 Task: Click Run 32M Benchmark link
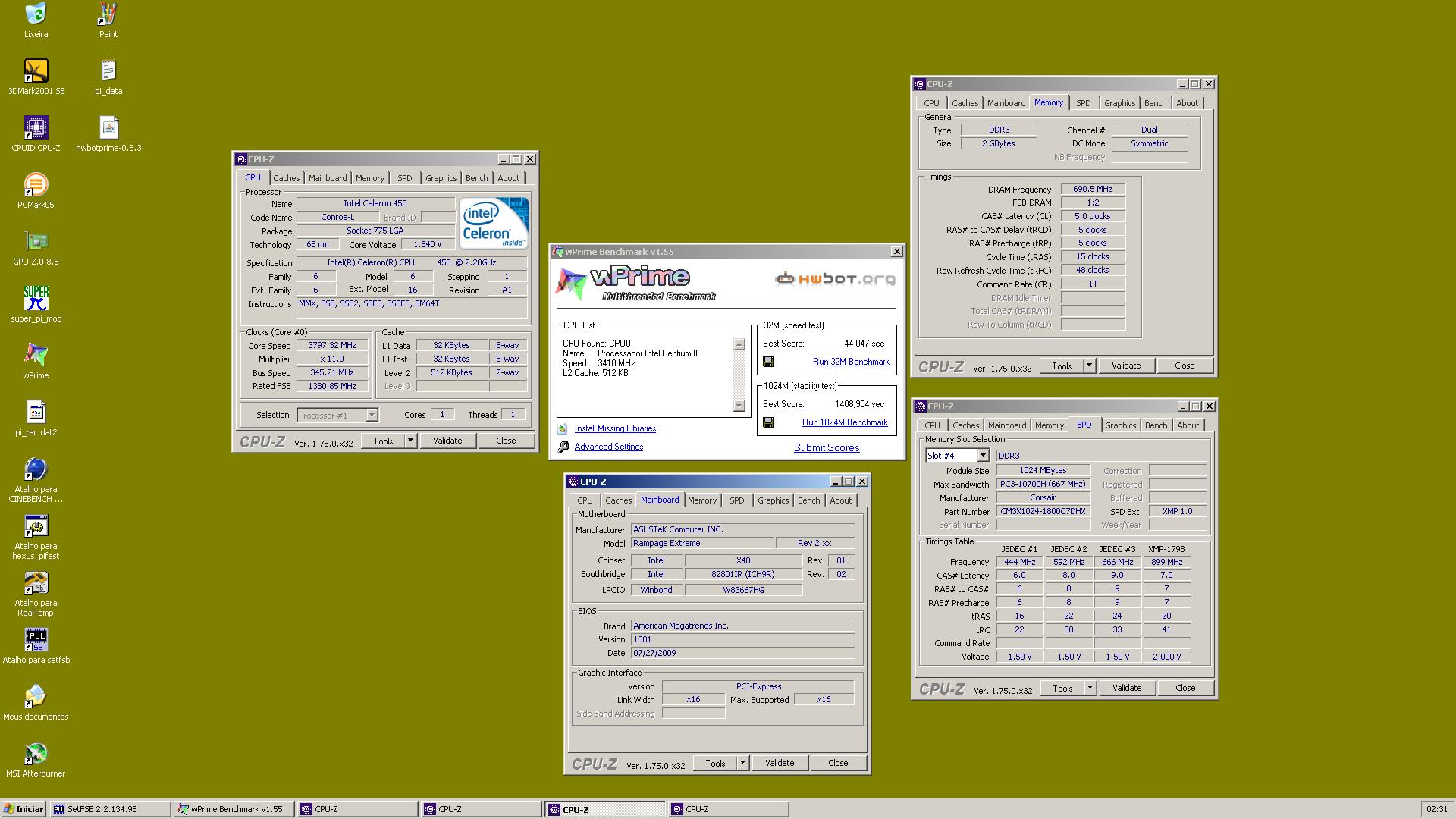851,362
